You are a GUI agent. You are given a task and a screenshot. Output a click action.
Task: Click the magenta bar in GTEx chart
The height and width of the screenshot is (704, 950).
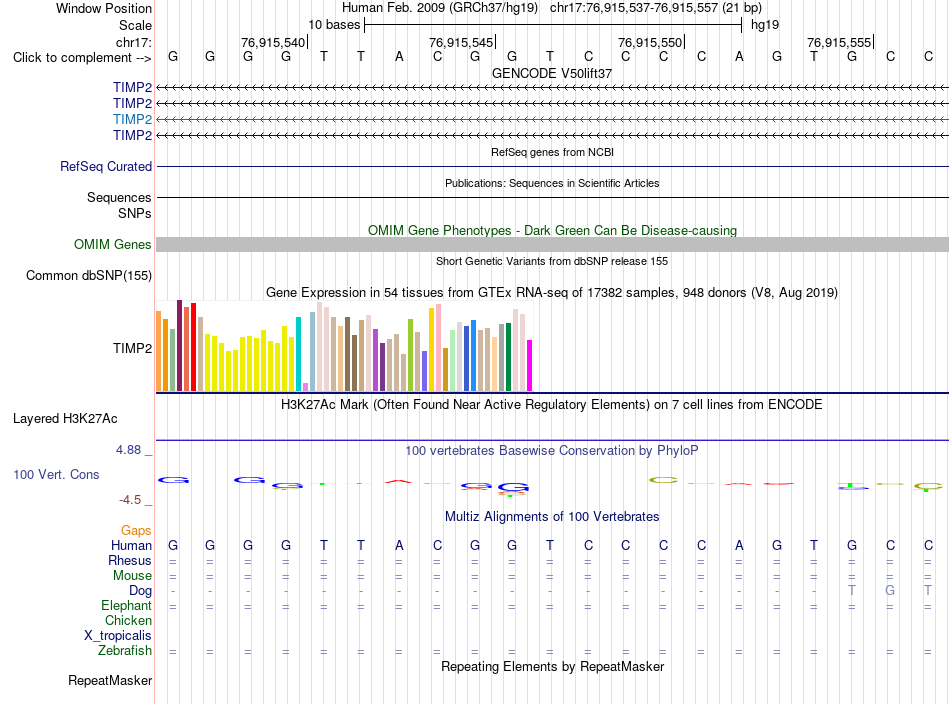(x=530, y=365)
